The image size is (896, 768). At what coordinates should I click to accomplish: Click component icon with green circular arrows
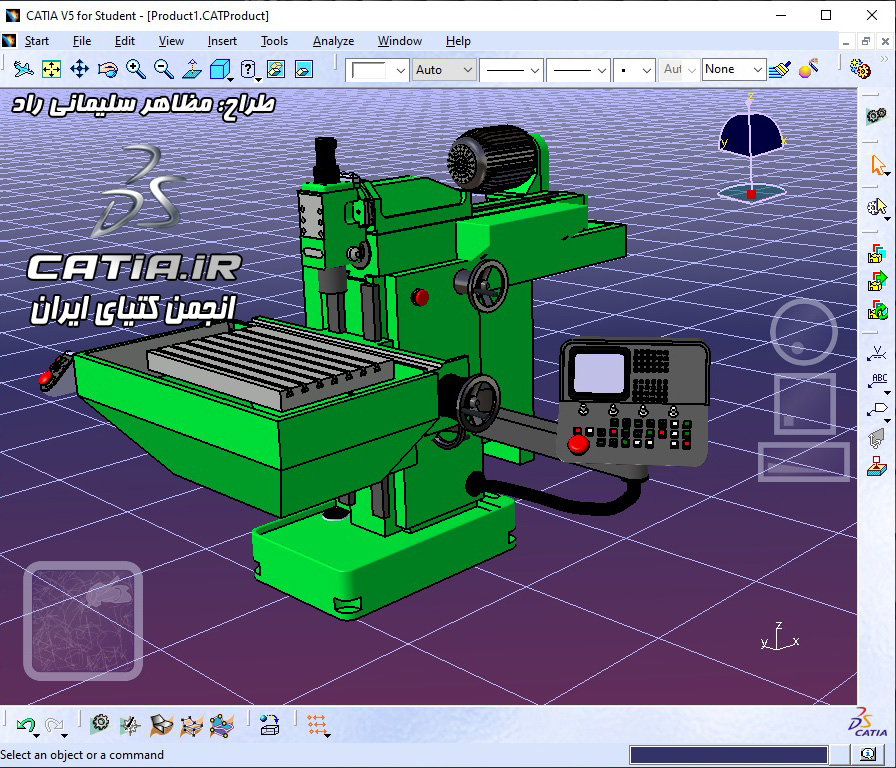[x=877, y=310]
